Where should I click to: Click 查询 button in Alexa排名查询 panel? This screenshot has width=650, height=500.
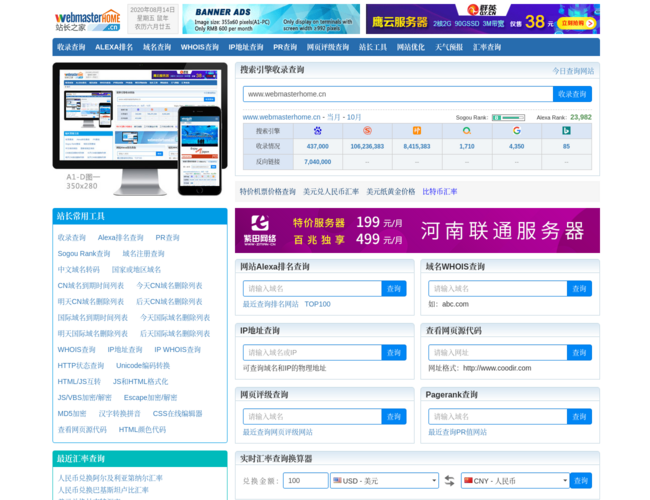point(394,289)
